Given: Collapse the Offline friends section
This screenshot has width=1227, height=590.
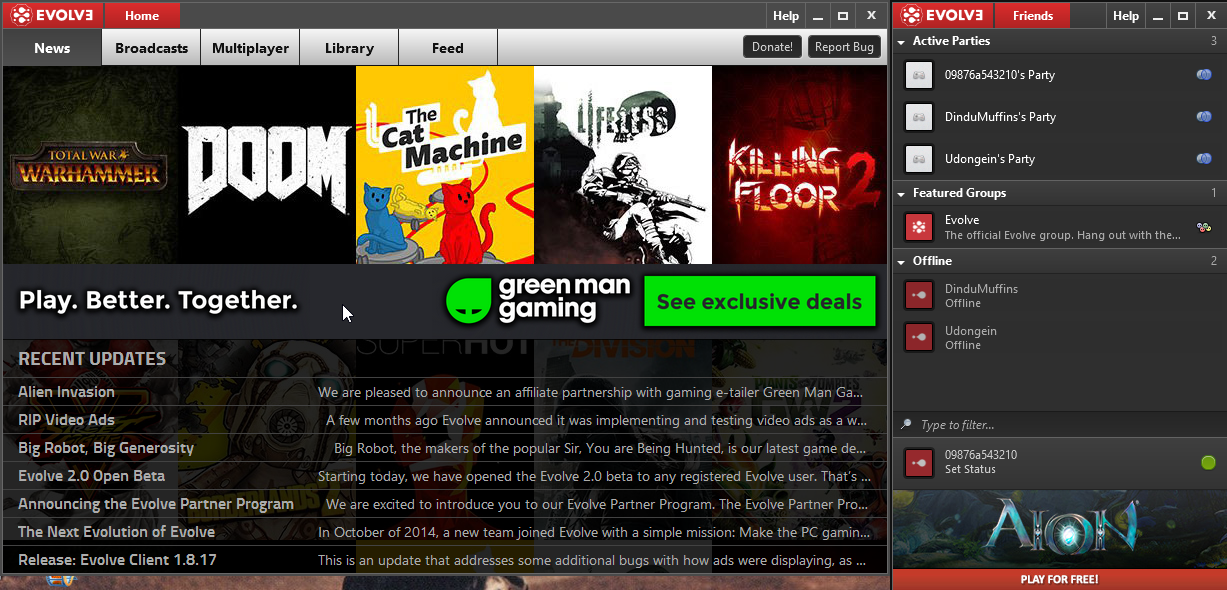Looking at the screenshot, I should click(901, 262).
